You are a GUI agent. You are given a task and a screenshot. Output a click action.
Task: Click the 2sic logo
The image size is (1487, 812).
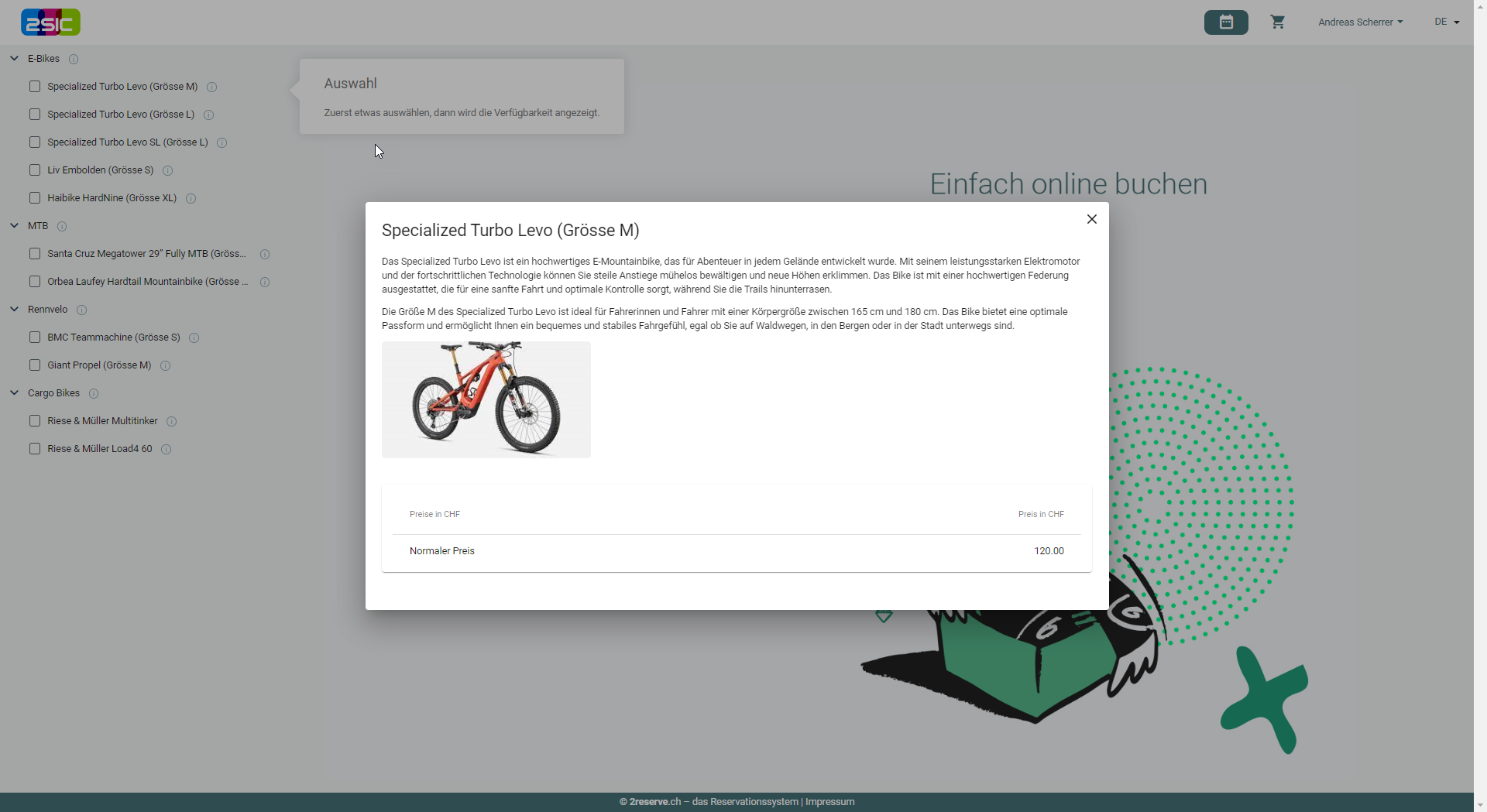(x=50, y=22)
